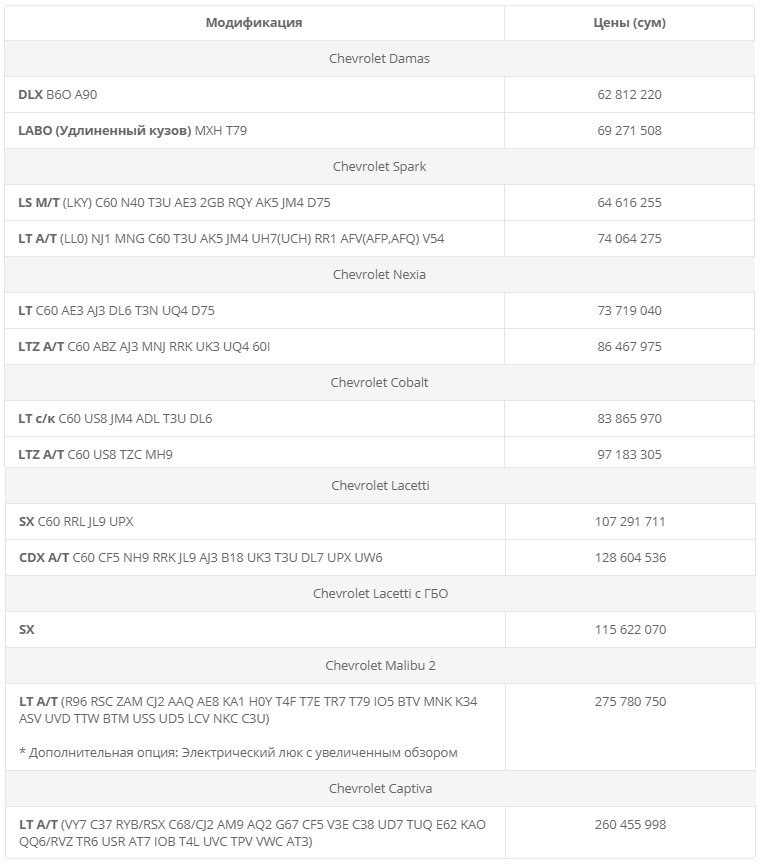
Task: Select the Nexia LTZ A/T modification cell
Action: [144, 346]
